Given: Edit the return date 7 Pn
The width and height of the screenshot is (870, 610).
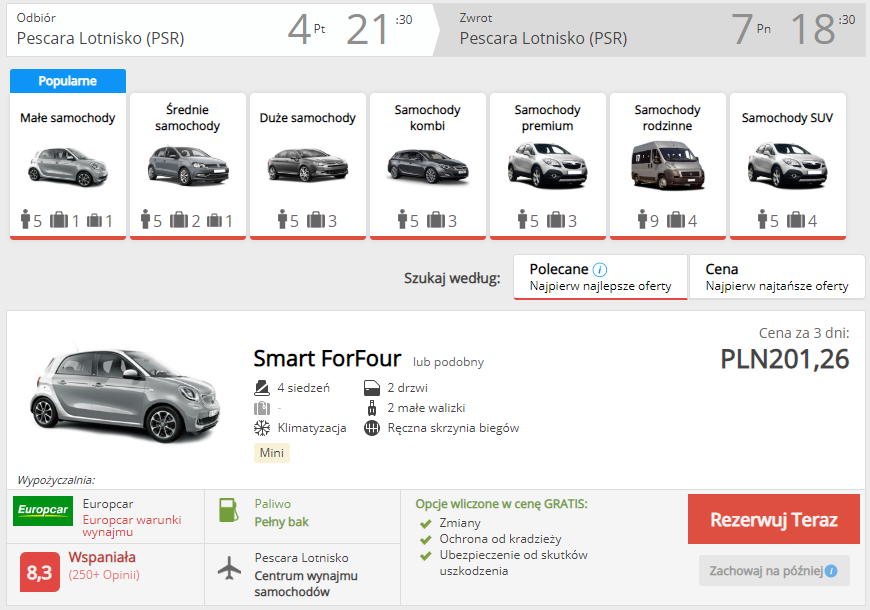Looking at the screenshot, I should pos(752,30).
